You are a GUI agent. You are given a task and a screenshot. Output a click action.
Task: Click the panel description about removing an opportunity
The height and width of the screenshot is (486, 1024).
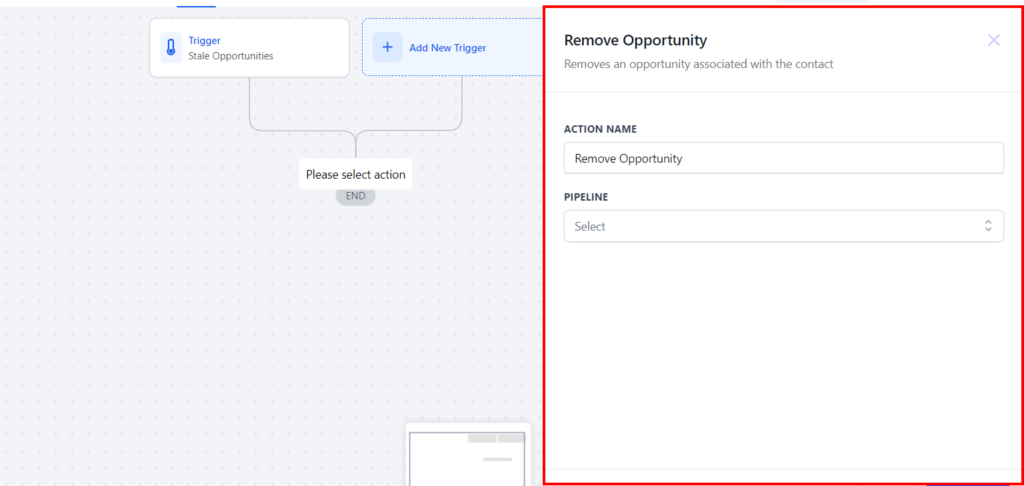[698, 64]
